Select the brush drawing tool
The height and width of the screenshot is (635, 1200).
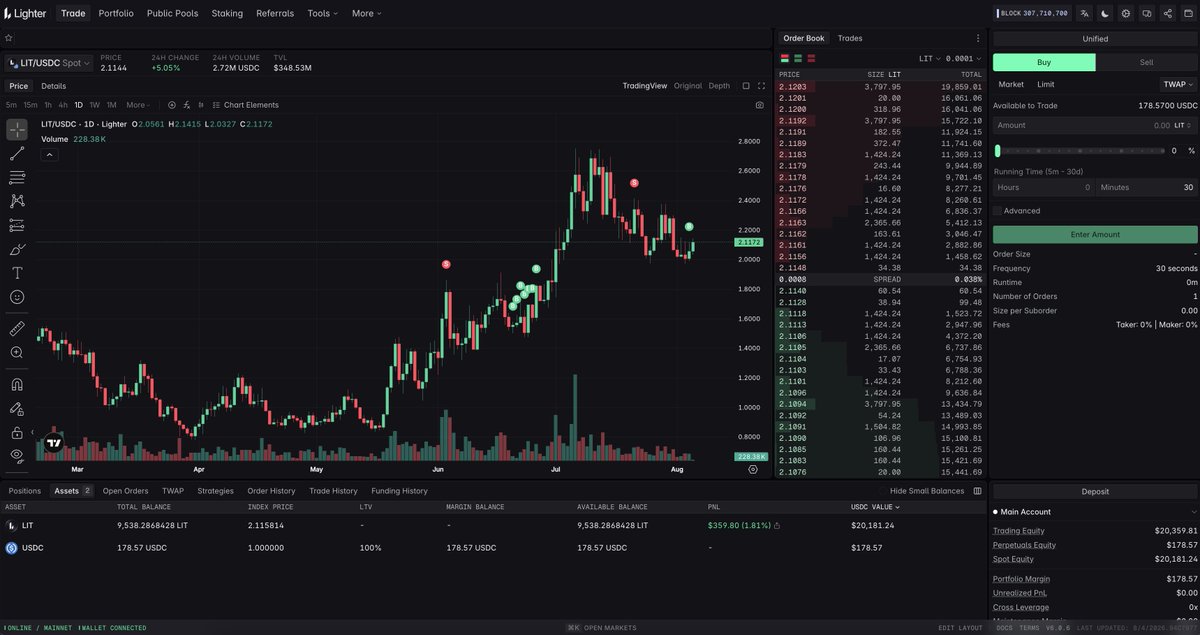click(x=17, y=249)
